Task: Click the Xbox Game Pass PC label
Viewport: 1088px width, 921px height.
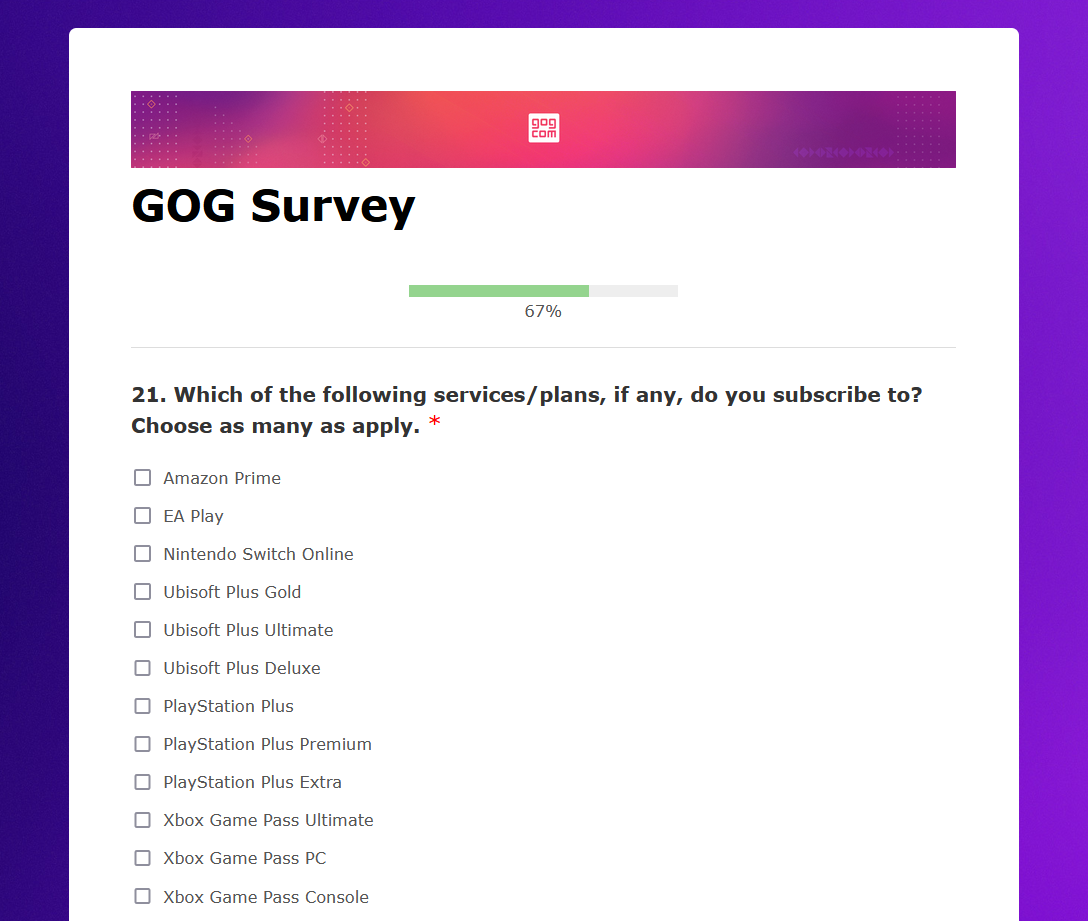Action: (x=245, y=859)
